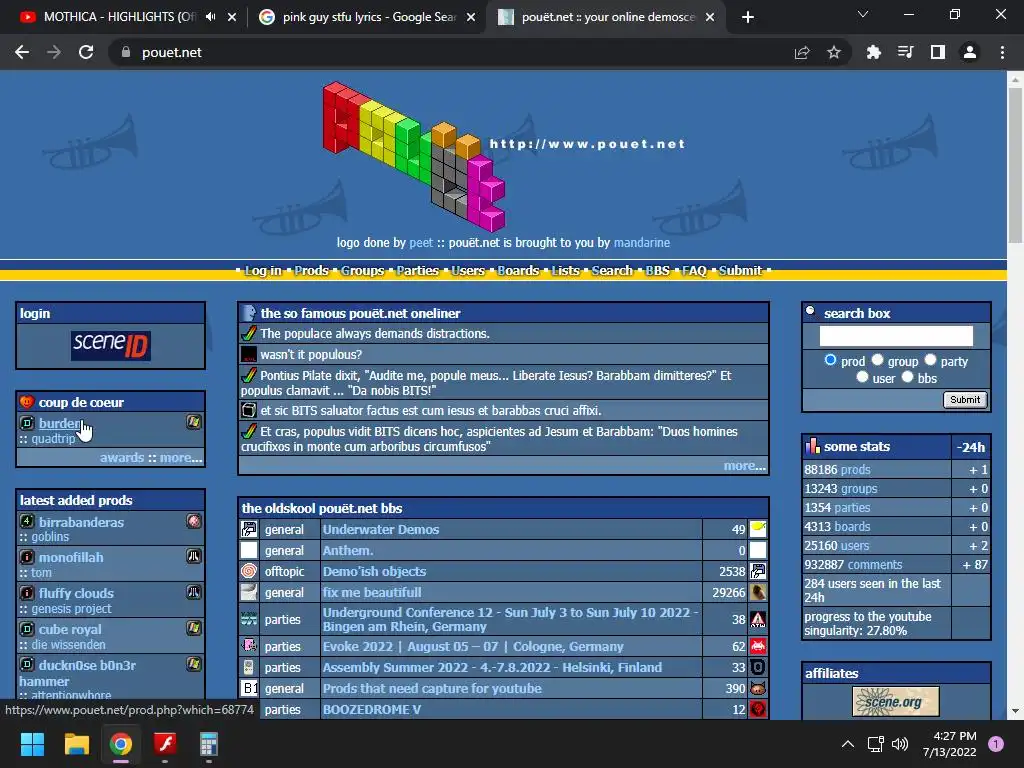Reload the pouet.net page
The height and width of the screenshot is (768, 1024).
pos(86,52)
